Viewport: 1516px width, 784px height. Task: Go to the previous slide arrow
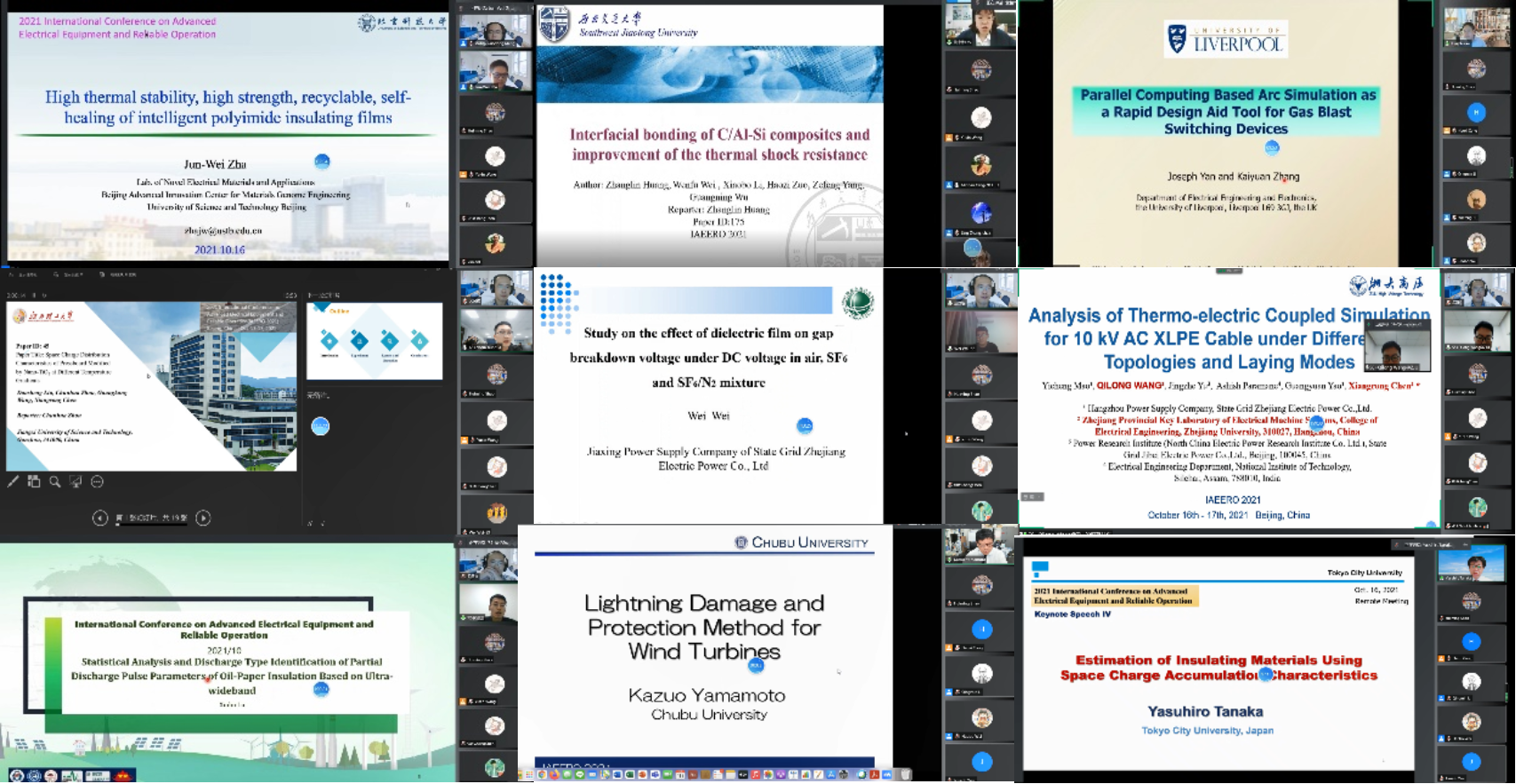(x=100, y=518)
